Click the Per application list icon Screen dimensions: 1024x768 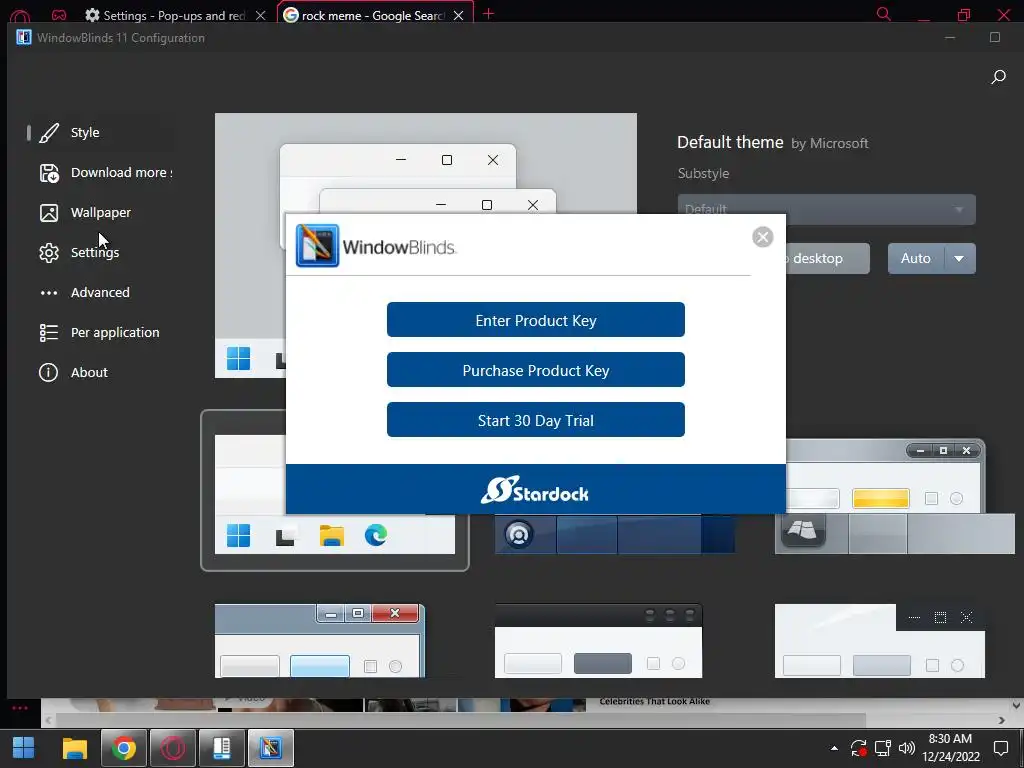49,332
